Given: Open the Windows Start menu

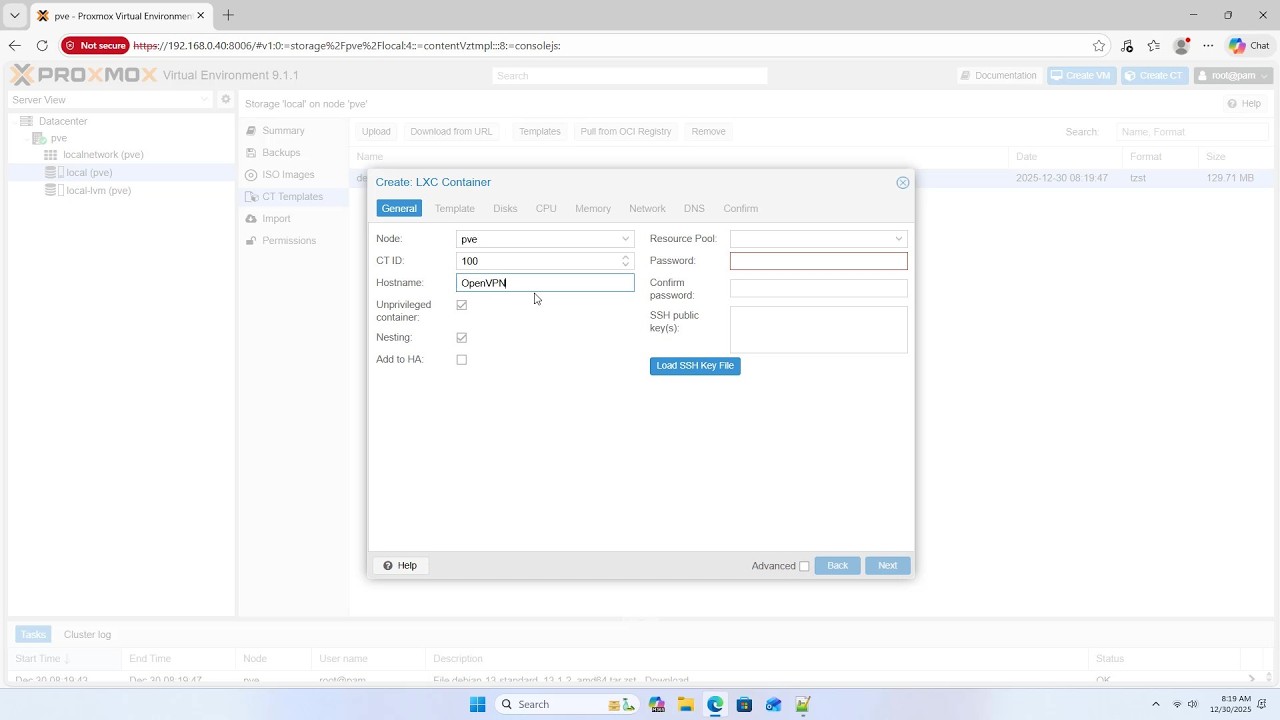Looking at the screenshot, I should tap(477, 705).
